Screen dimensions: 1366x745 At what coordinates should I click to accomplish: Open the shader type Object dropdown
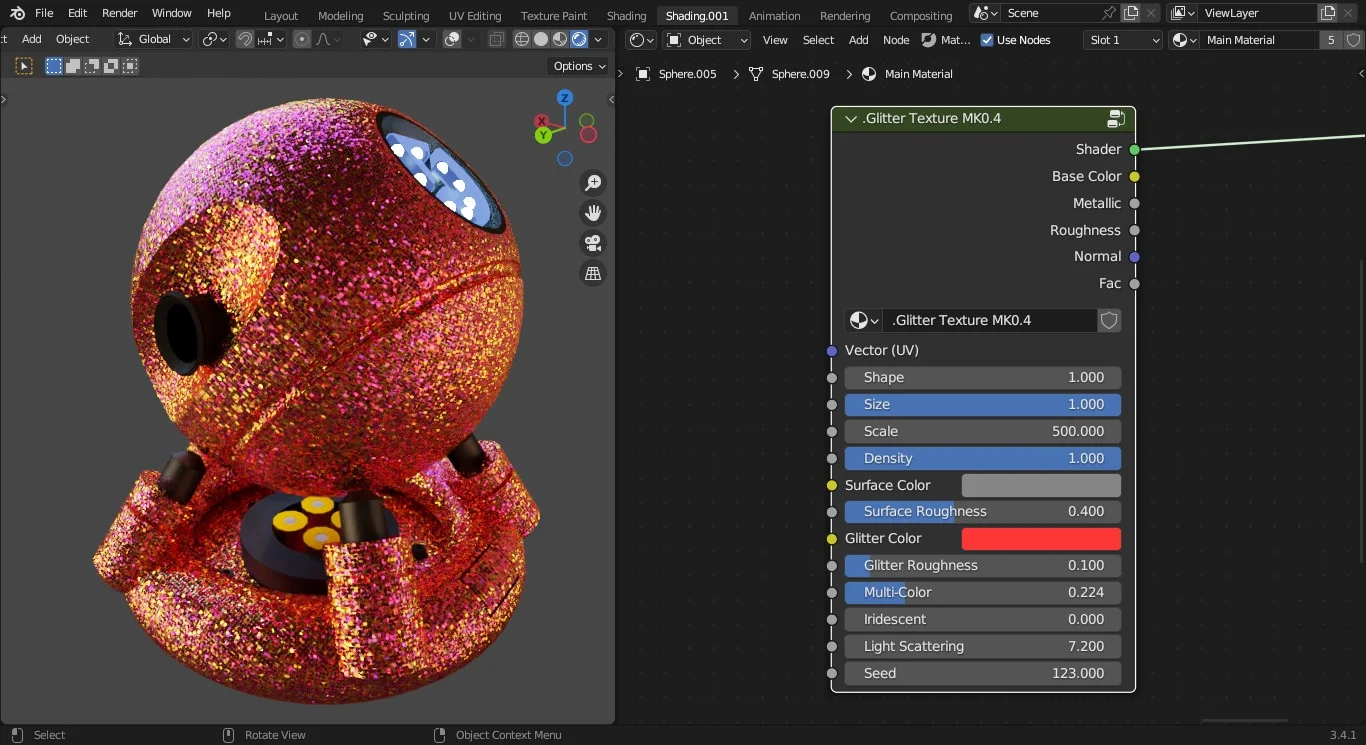[706, 39]
